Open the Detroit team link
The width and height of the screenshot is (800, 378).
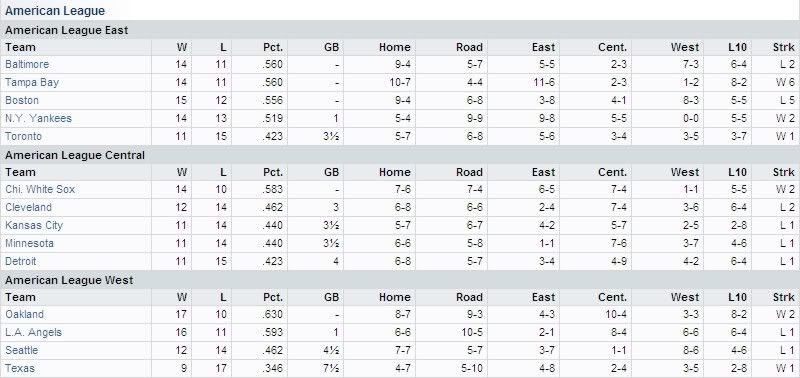tap(20, 261)
